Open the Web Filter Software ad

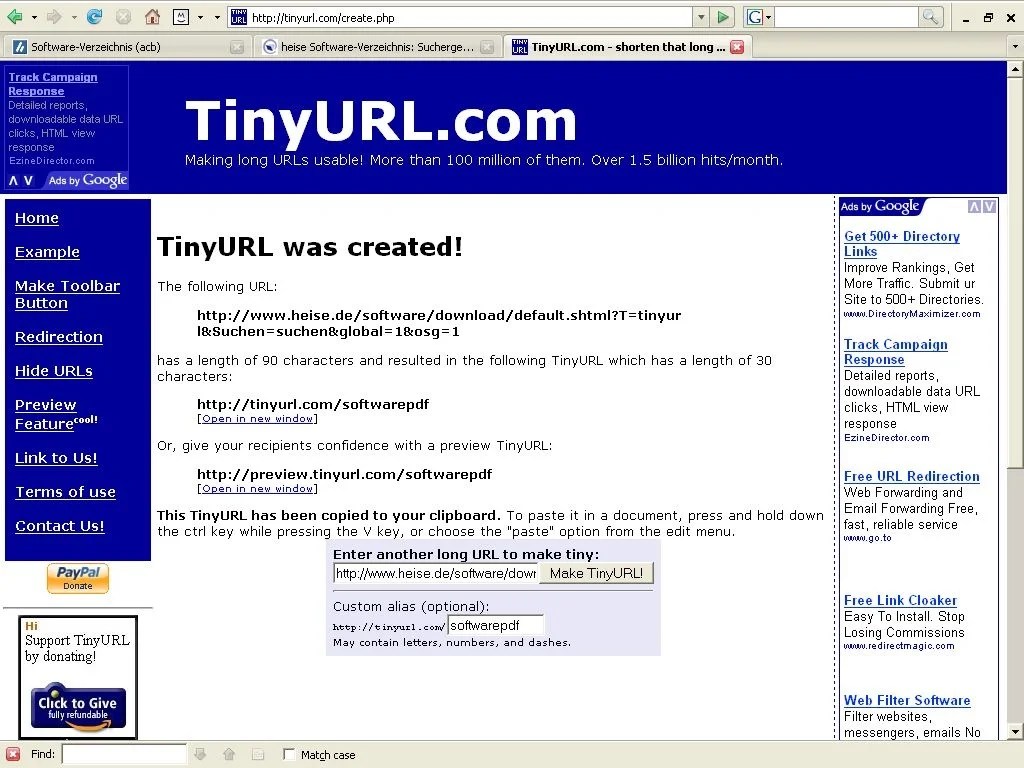[x=906, y=700]
